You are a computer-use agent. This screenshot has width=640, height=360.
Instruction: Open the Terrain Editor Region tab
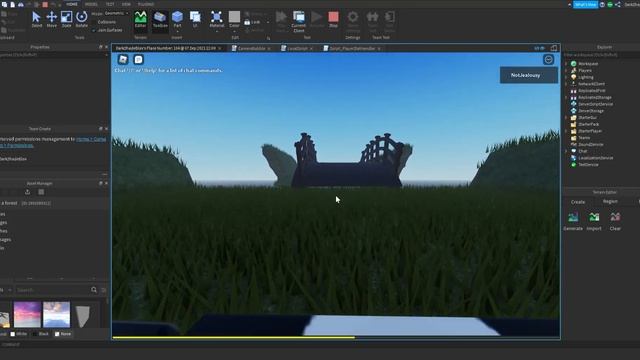[610, 202]
